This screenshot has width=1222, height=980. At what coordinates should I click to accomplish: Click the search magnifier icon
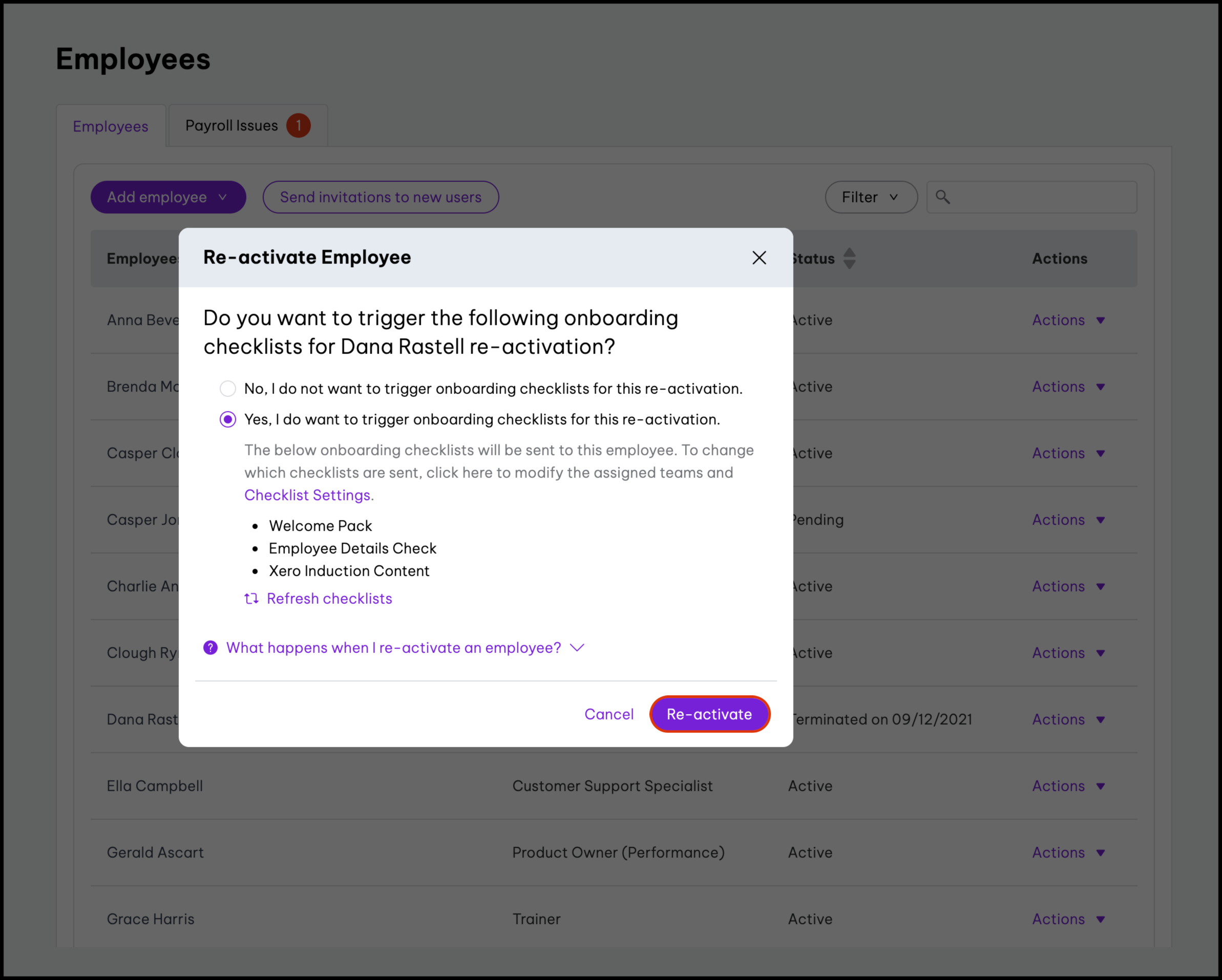coord(942,197)
